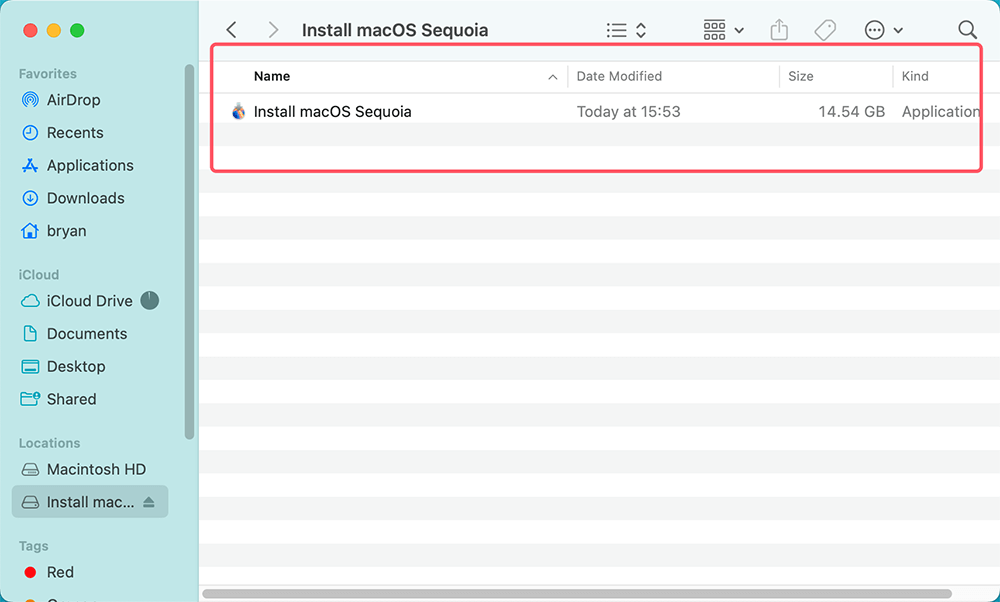Click the horizontal scrollbar at bottom
Viewport: 1000px width, 602px height.
590,594
